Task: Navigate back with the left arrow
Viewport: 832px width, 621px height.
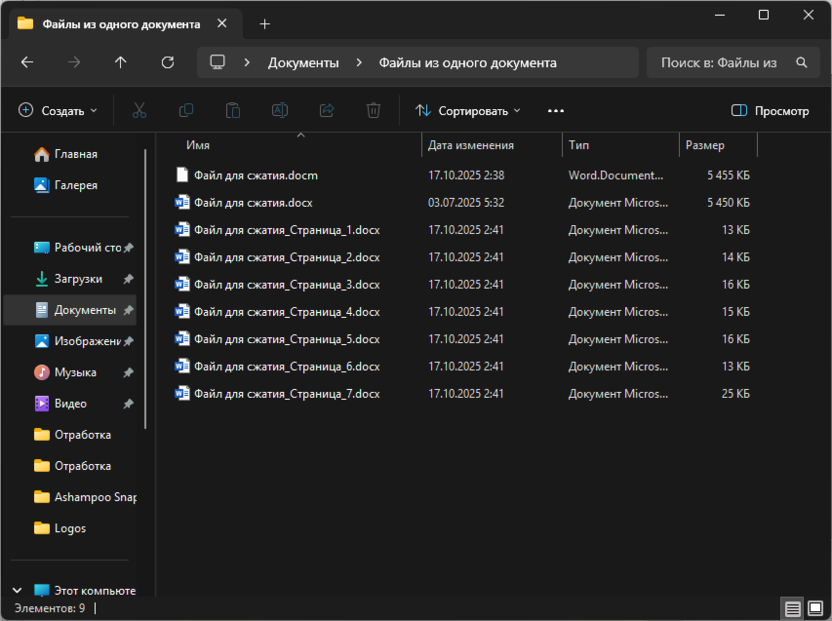Action: click(x=27, y=62)
